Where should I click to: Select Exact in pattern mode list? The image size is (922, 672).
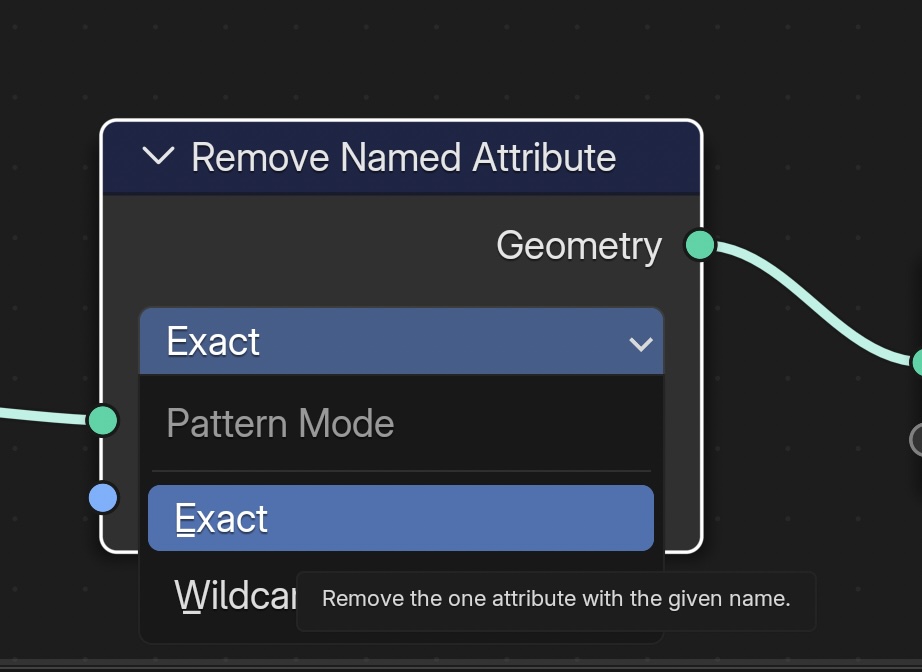point(401,518)
